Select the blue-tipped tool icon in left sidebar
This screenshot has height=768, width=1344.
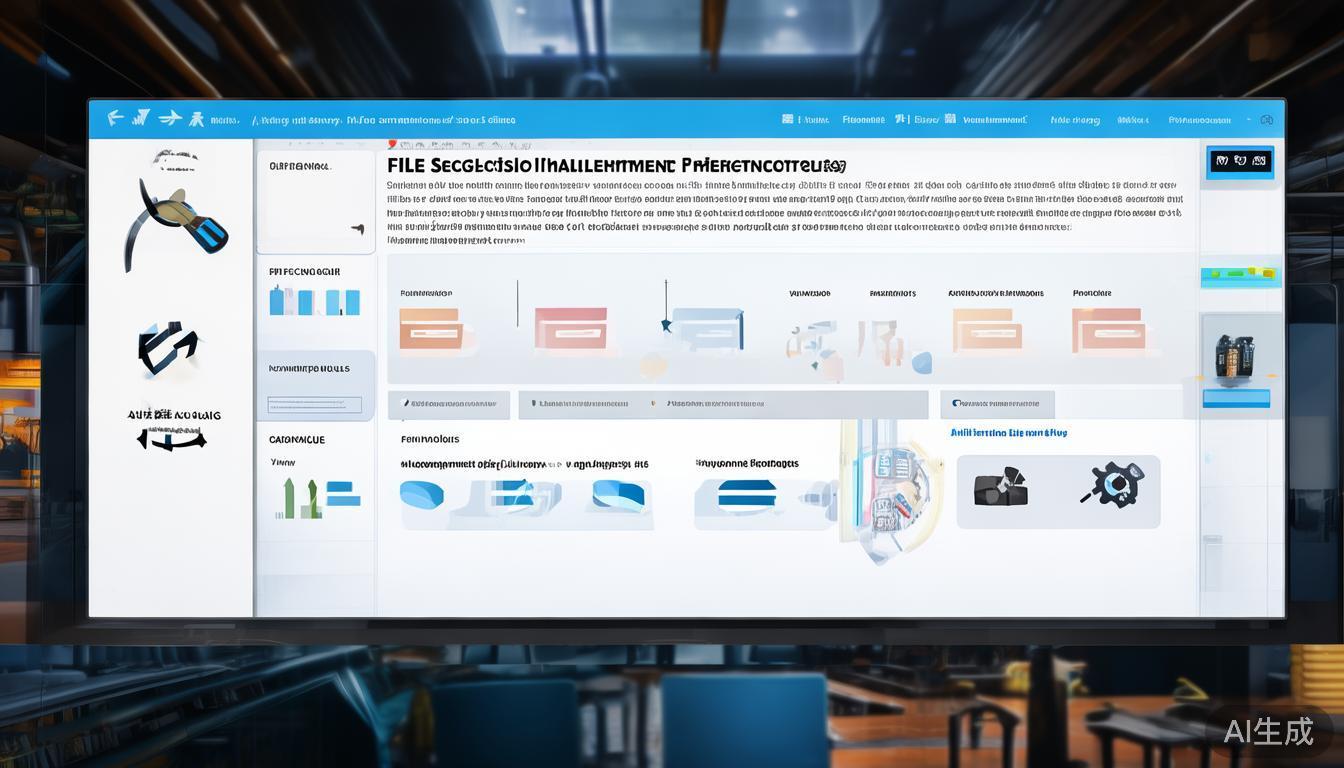[177, 222]
